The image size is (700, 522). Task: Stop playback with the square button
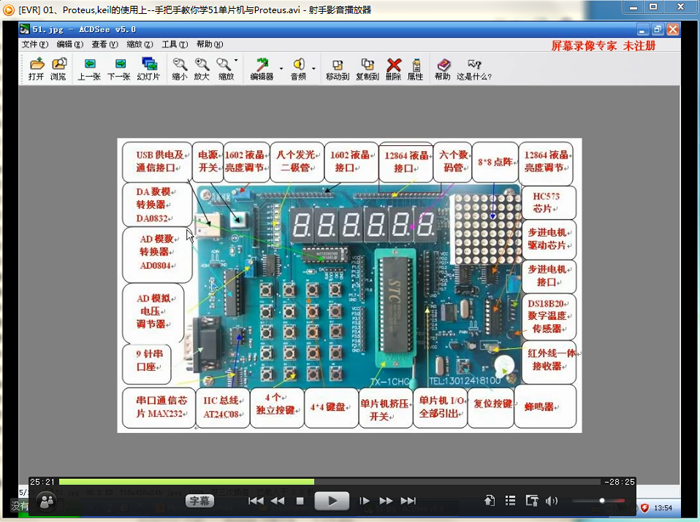300,501
